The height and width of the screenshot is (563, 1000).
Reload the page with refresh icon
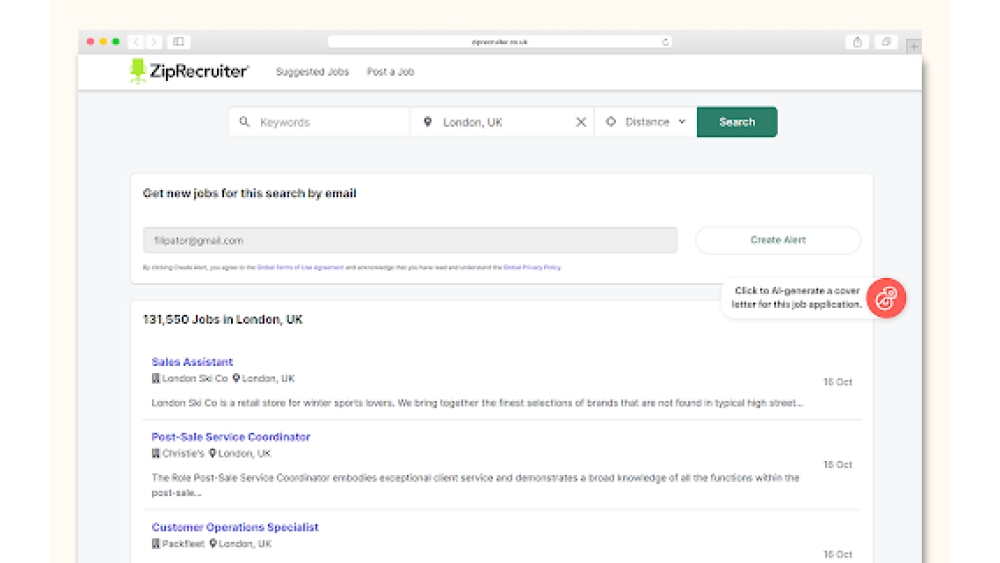point(665,42)
